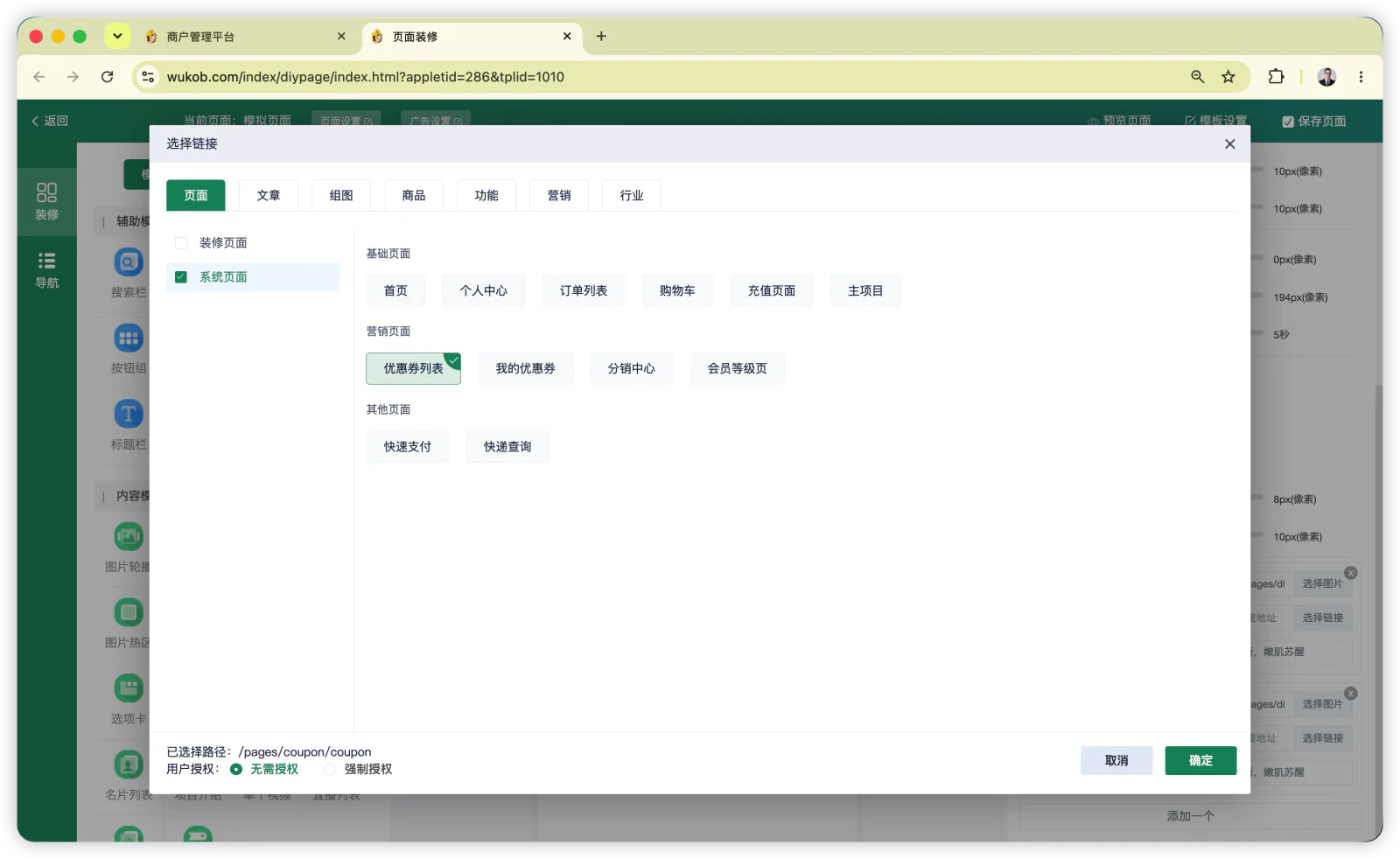
Task: Choose the 快速支付 page link
Action: coord(408,446)
